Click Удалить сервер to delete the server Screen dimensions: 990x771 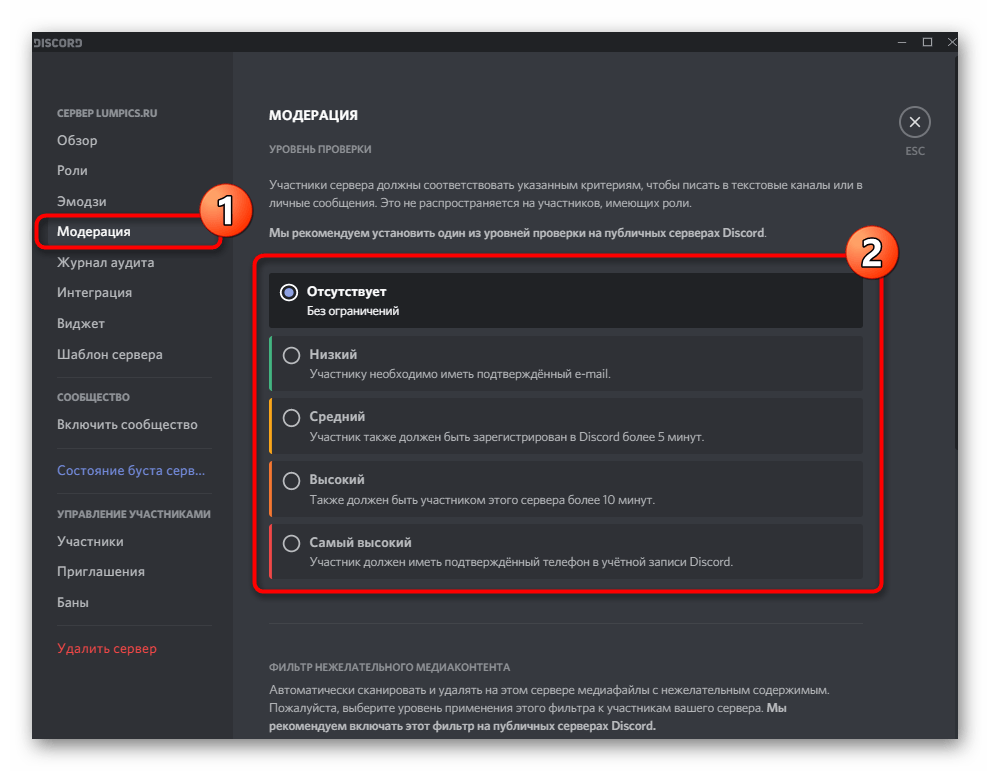click(106, 648)
